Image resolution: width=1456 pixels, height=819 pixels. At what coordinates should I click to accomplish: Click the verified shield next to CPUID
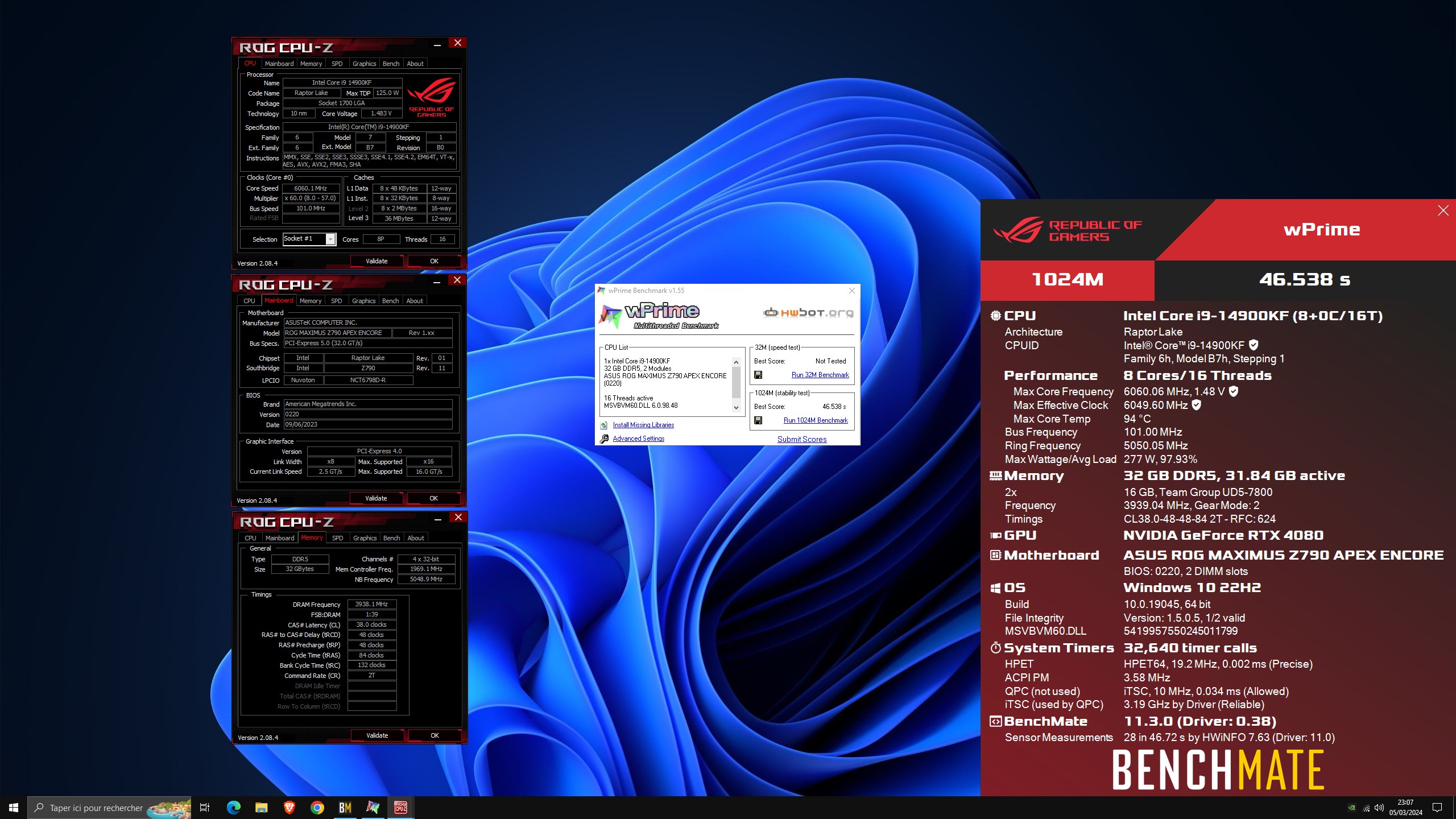point(1254,345)
